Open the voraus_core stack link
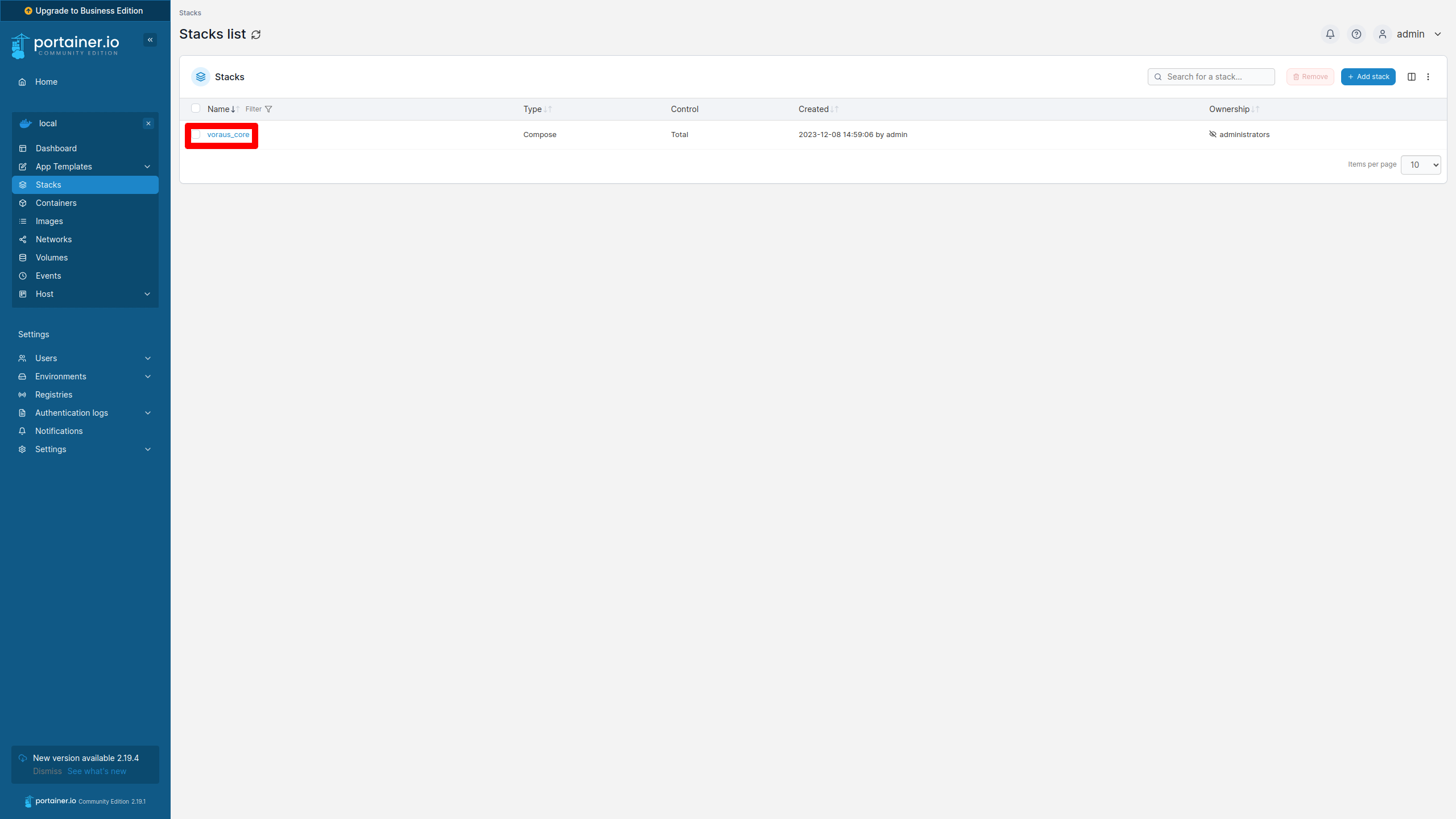 tap(228, 135)
